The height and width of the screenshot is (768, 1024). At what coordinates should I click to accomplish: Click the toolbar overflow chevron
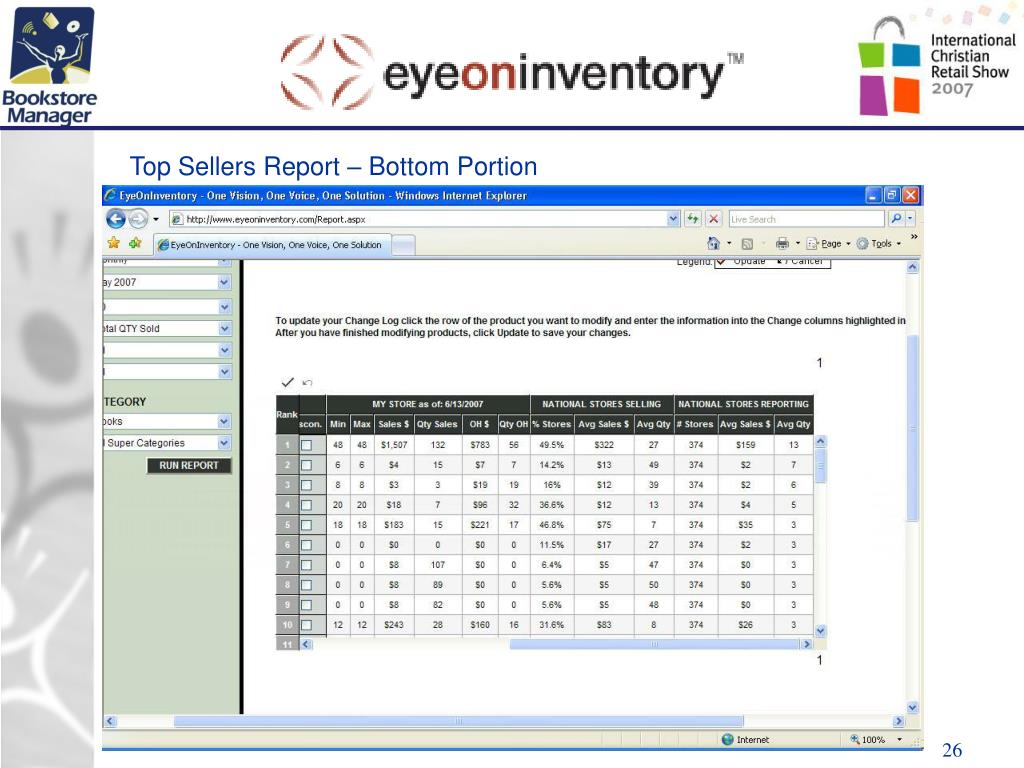(x=914, y=236)
